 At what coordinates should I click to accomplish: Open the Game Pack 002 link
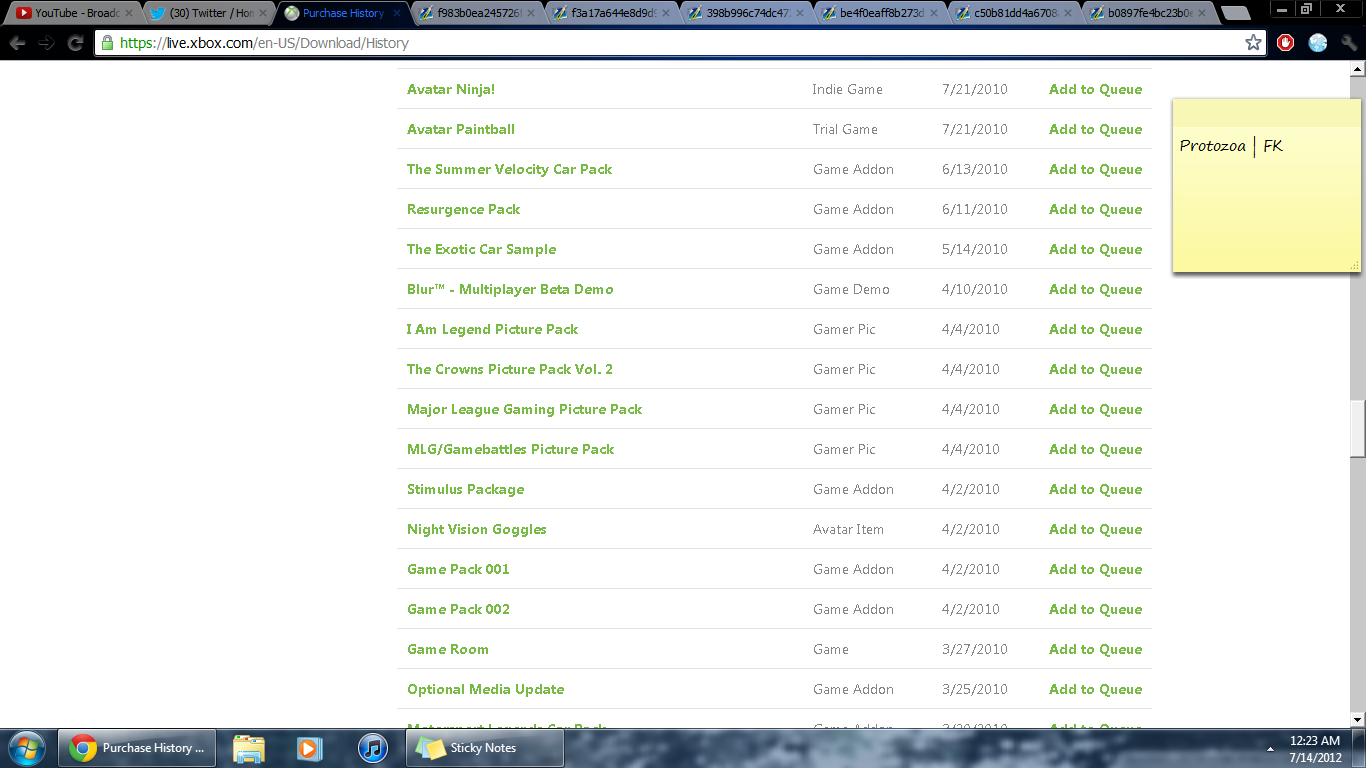(x=458, y=609)
